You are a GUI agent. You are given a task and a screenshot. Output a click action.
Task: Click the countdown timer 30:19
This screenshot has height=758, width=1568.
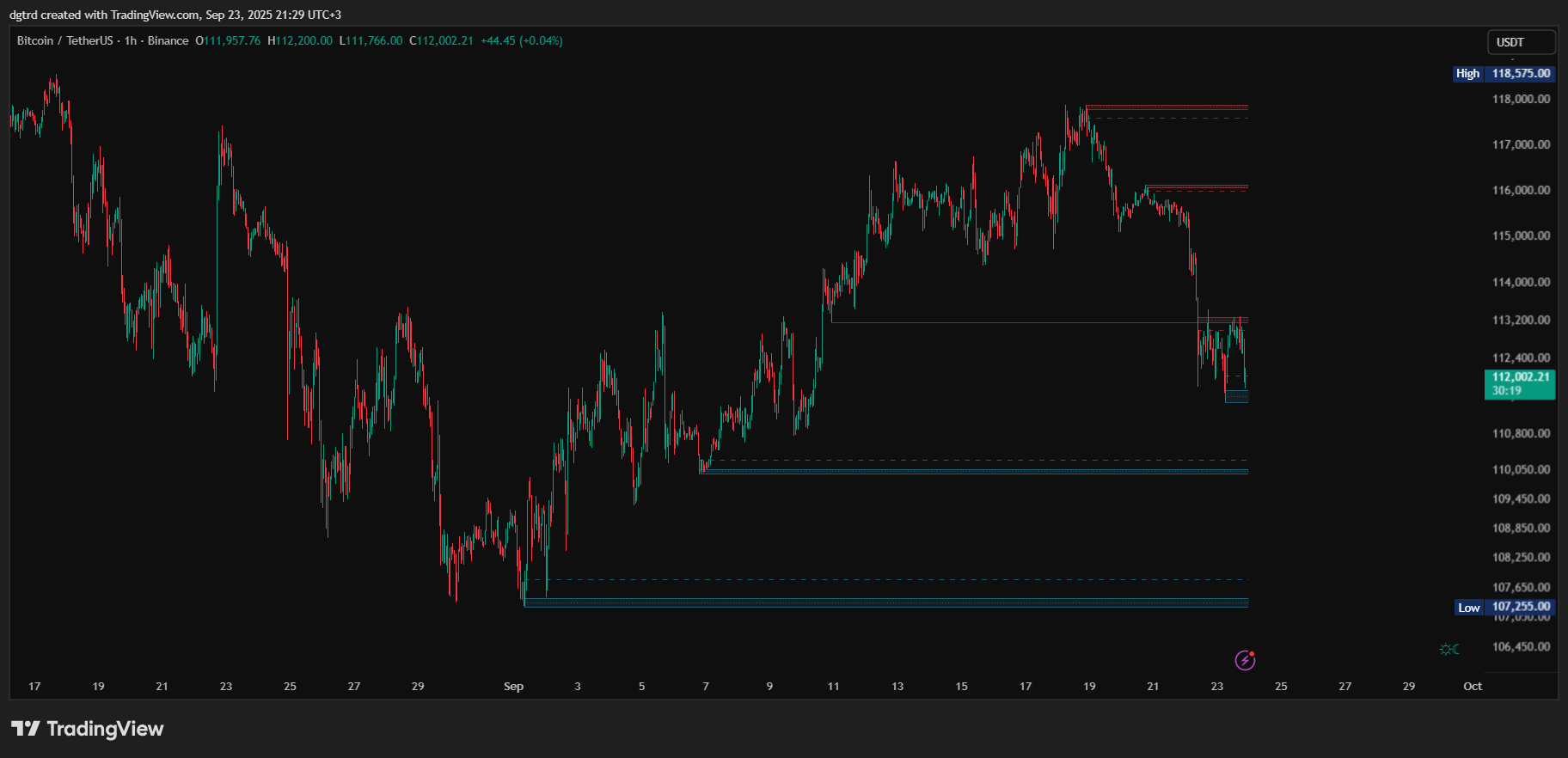tap(1506, 390)
